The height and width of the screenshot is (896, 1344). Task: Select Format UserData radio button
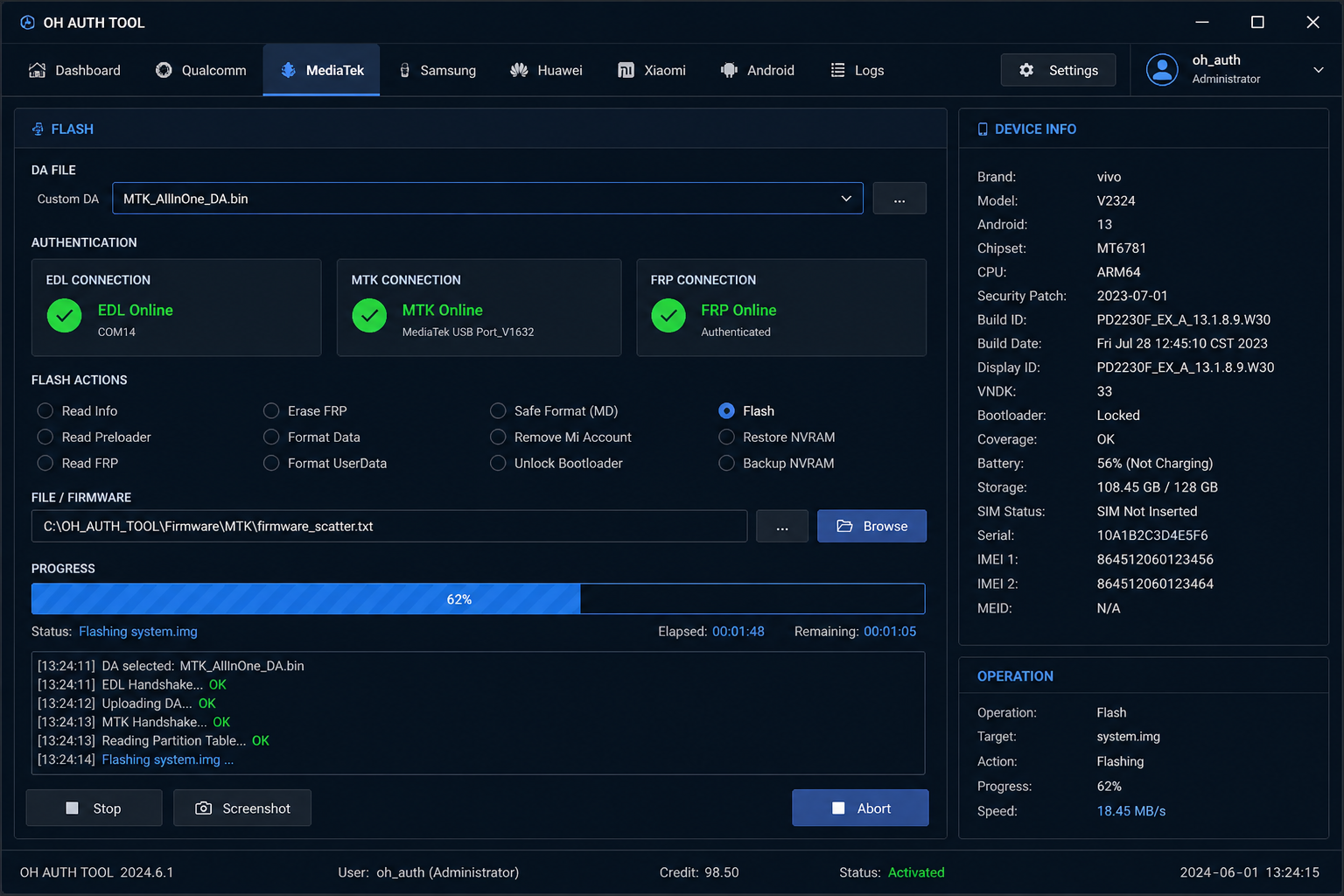271,464
